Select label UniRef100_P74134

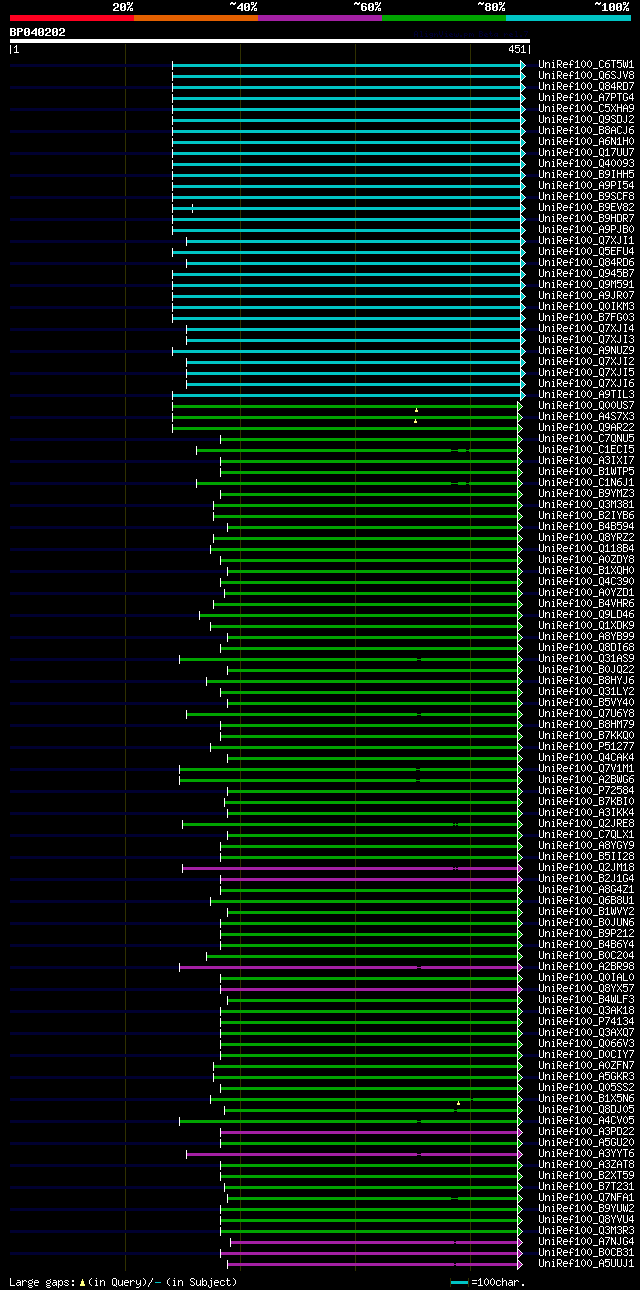(586, 1021)
